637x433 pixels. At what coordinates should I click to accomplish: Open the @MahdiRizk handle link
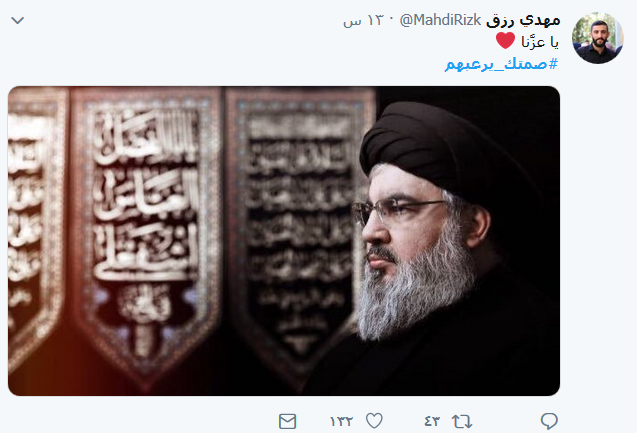[440, 19]
